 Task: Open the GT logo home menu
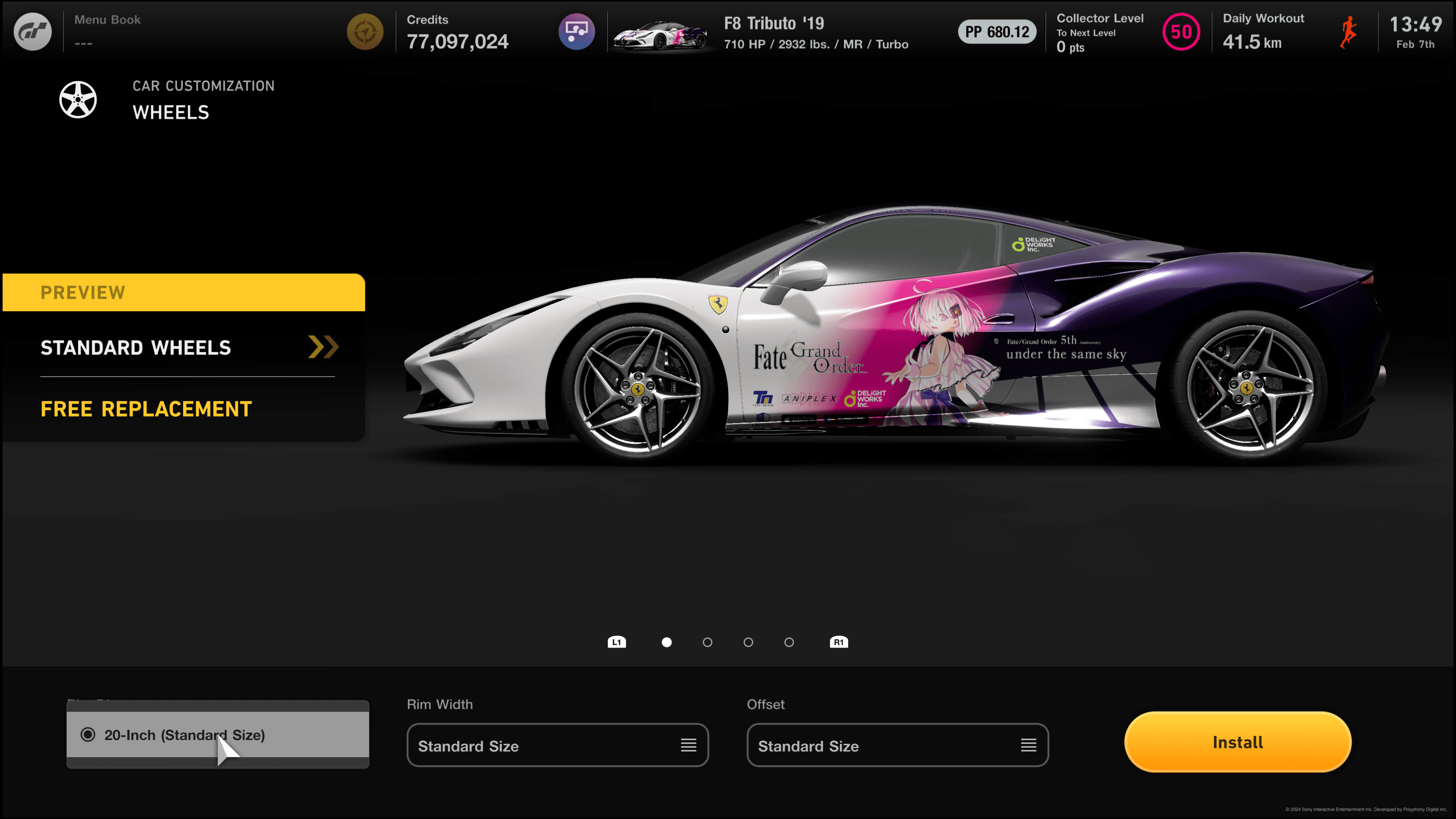coord(32,31)
